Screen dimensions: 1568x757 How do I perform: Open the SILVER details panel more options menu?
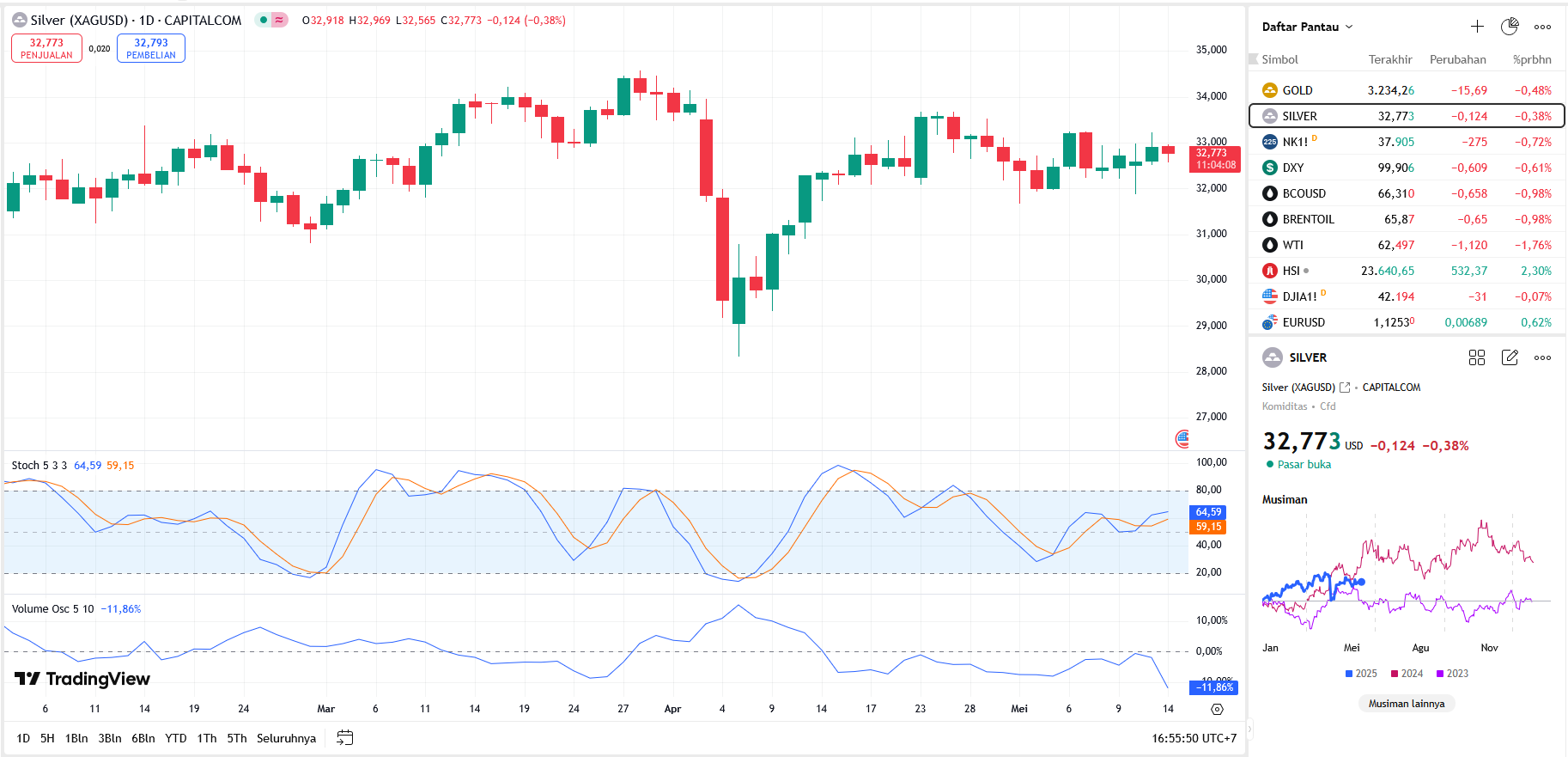coord(1542,357)
